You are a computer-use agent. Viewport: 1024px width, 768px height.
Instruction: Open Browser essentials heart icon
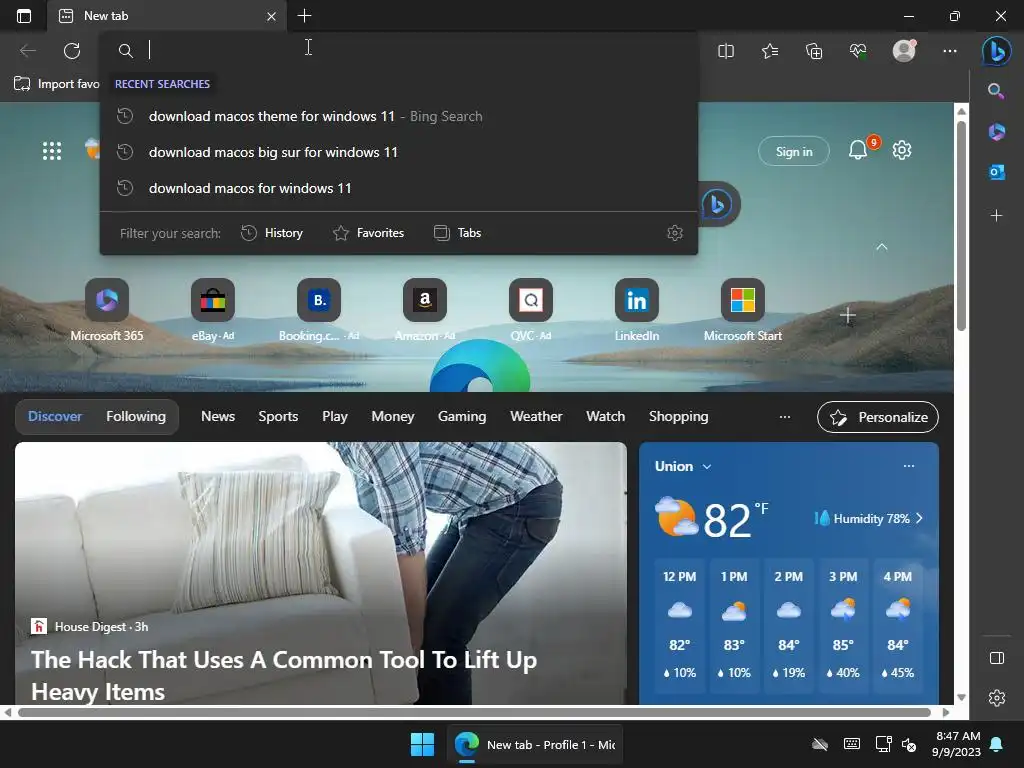pyautogui.click(x=858, y=51)
